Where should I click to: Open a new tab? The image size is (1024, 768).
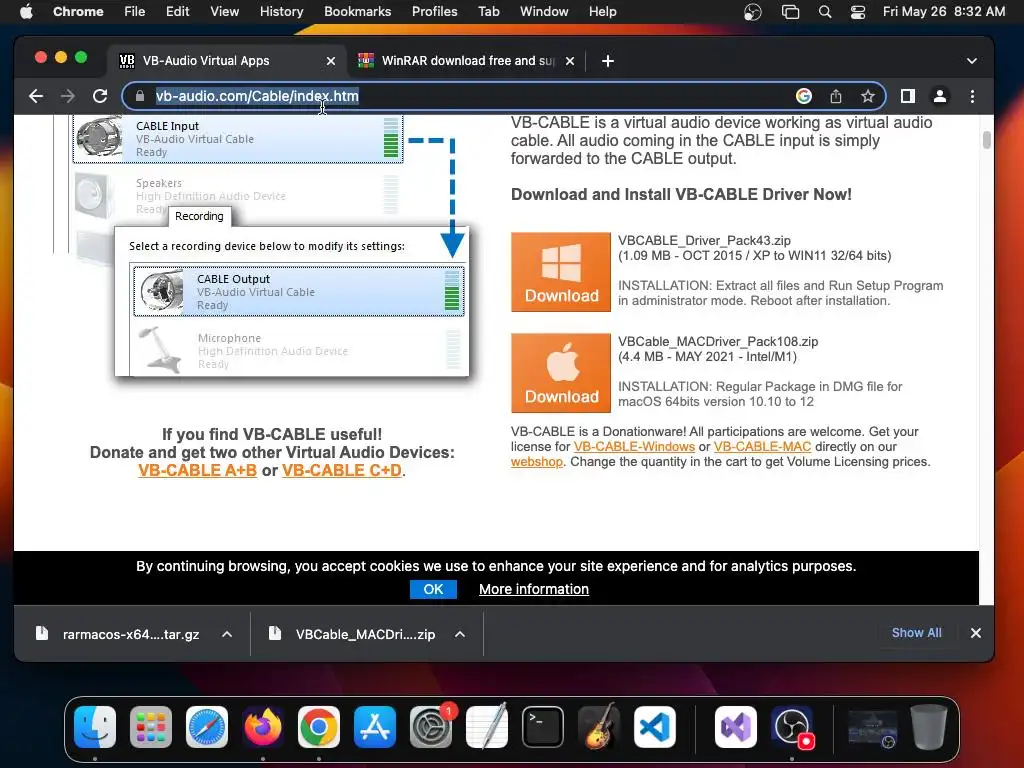click(607, 61)
